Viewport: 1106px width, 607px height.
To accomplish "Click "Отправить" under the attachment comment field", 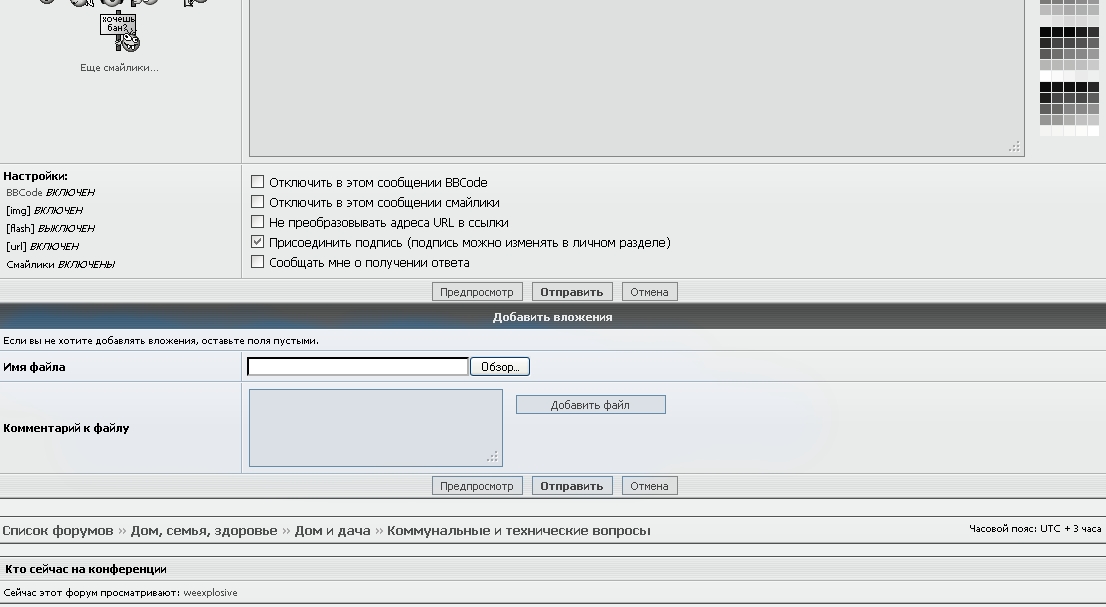I will click(x=571, y=486).
